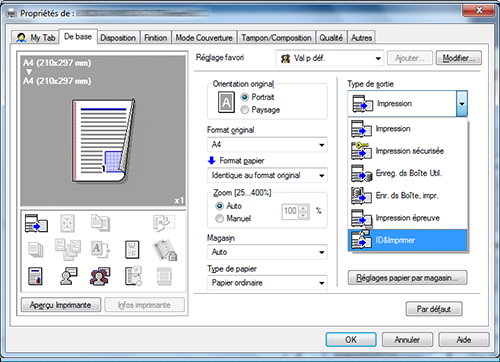Choose Auto zoom mode

pyautogui.click(x=229, y=206)
